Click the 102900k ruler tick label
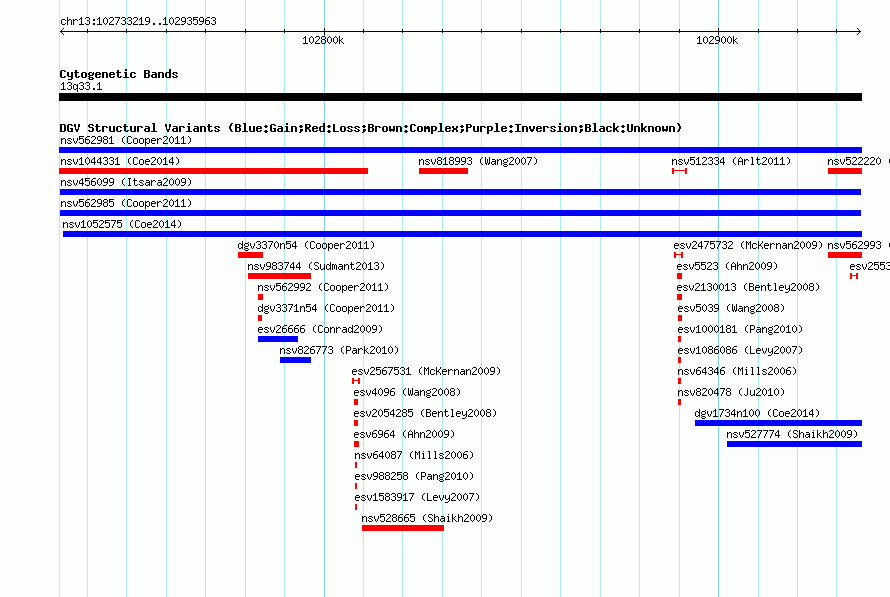 (717, 40)
